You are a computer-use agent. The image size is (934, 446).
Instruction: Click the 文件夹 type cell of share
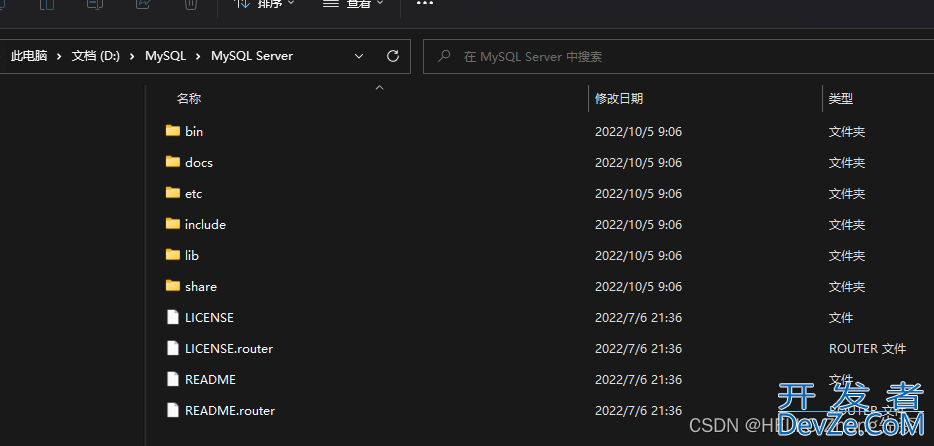[846, 286]
